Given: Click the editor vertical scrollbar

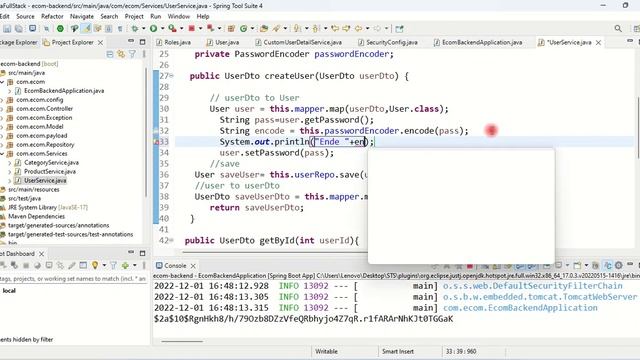Looking at the screenshot, I should coord(637,128).
